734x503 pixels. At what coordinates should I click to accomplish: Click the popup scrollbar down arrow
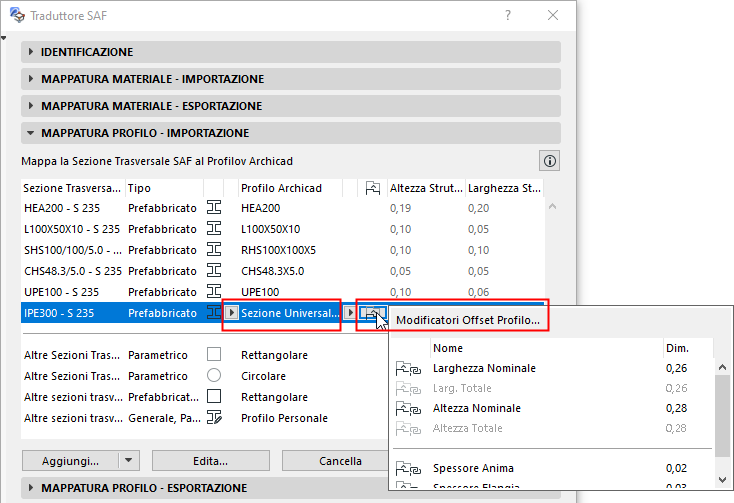[722, 480]
